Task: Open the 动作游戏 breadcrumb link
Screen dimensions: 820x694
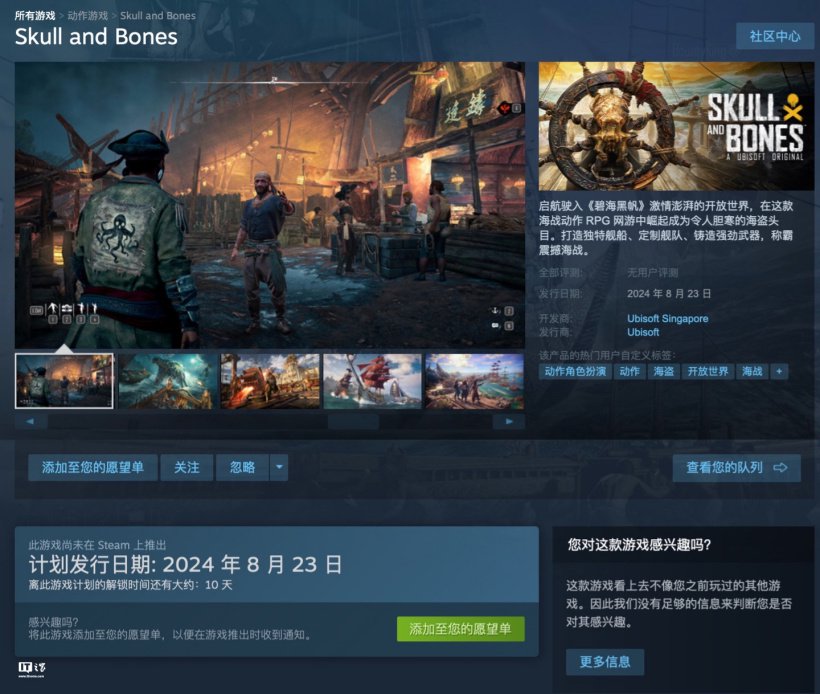Action: point(88,16)
